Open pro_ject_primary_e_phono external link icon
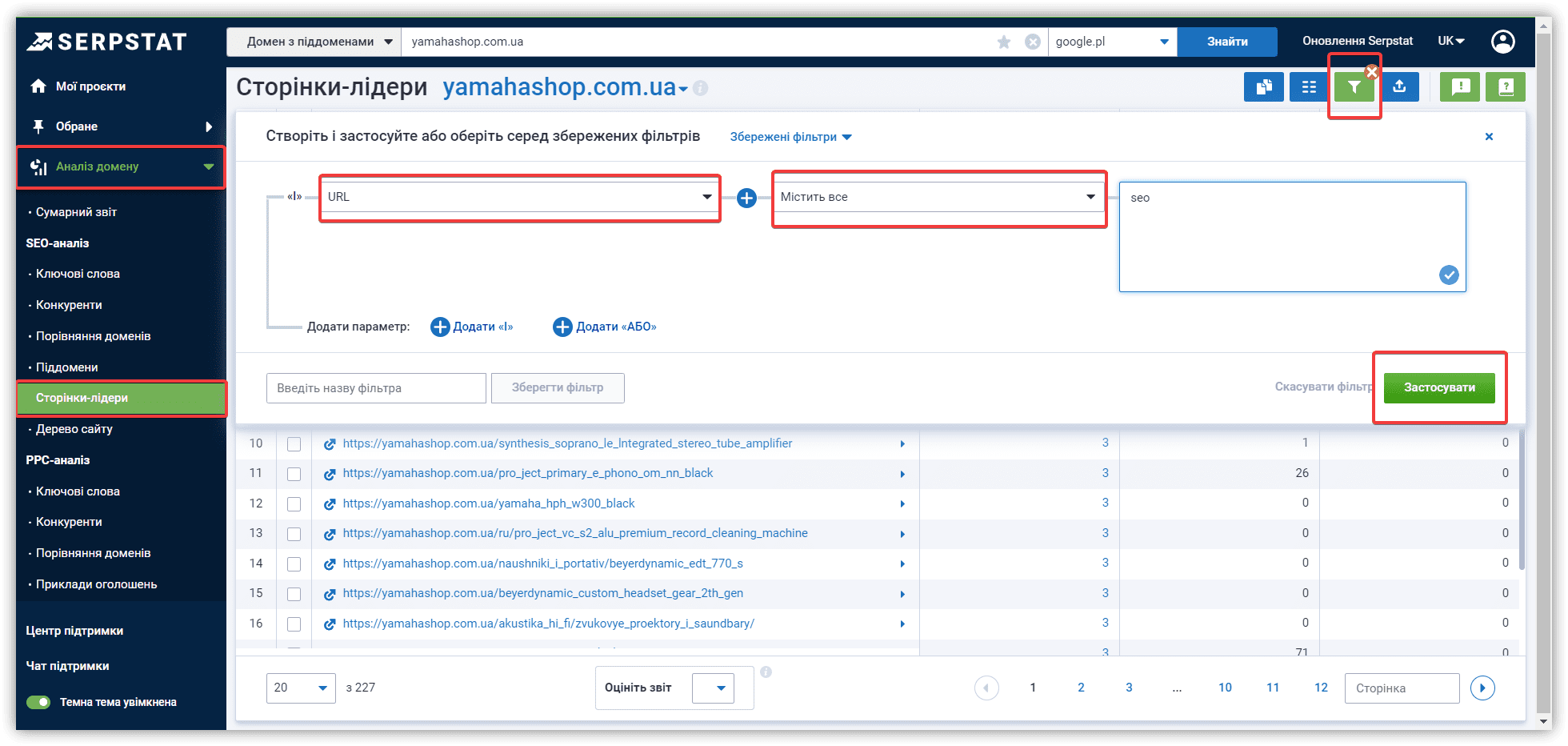This screenshot has height=746, width=1568. (x=330, y=474)
